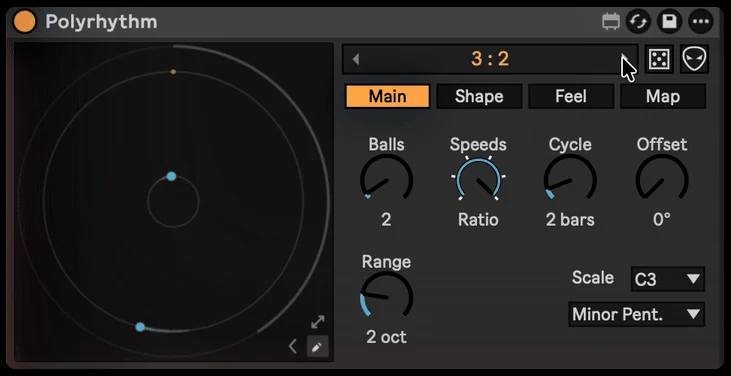Viewport: 731px width, 376px height.
Task: Go to previous preset with the left arrow
Action: pyautogui.click(x=356, y=59)
